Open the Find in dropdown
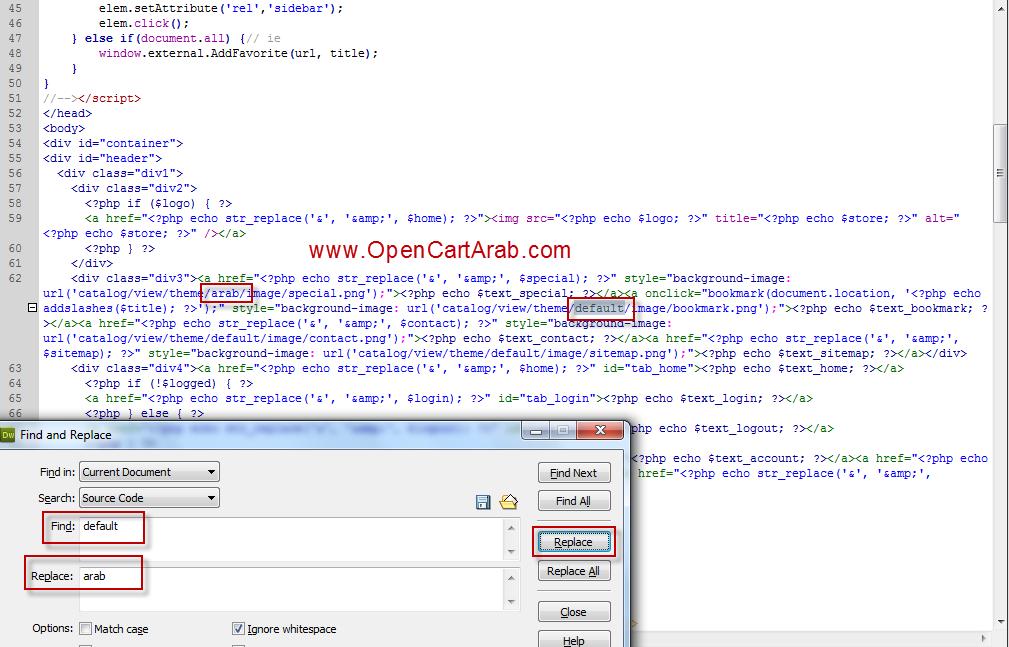The image size is (1009, 647). click(x=149, y=472)
